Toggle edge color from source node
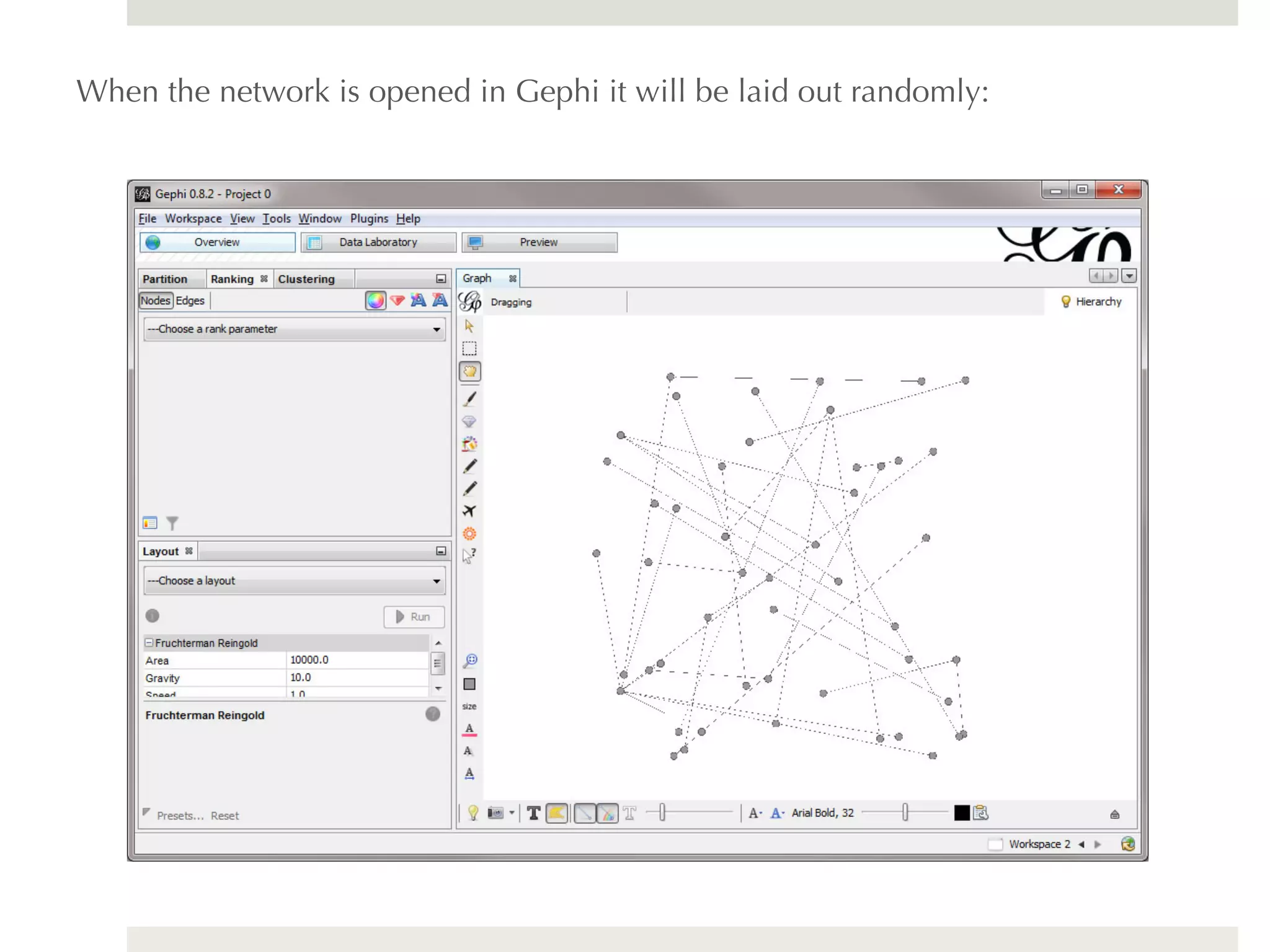 (x=608, y=813)
